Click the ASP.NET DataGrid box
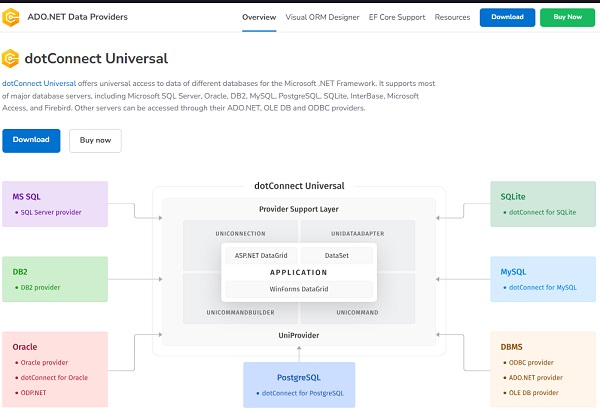Viewport: 600px width, 413px height. coord(261,255)
